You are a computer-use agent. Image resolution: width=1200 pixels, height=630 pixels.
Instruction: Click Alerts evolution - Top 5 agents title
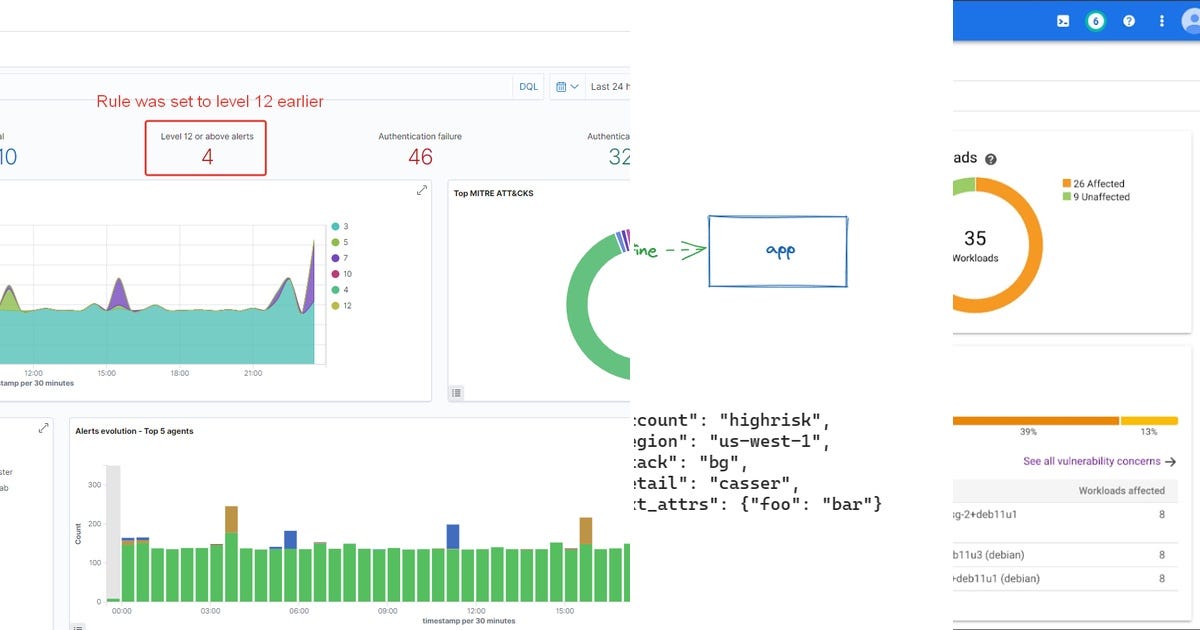134,431
